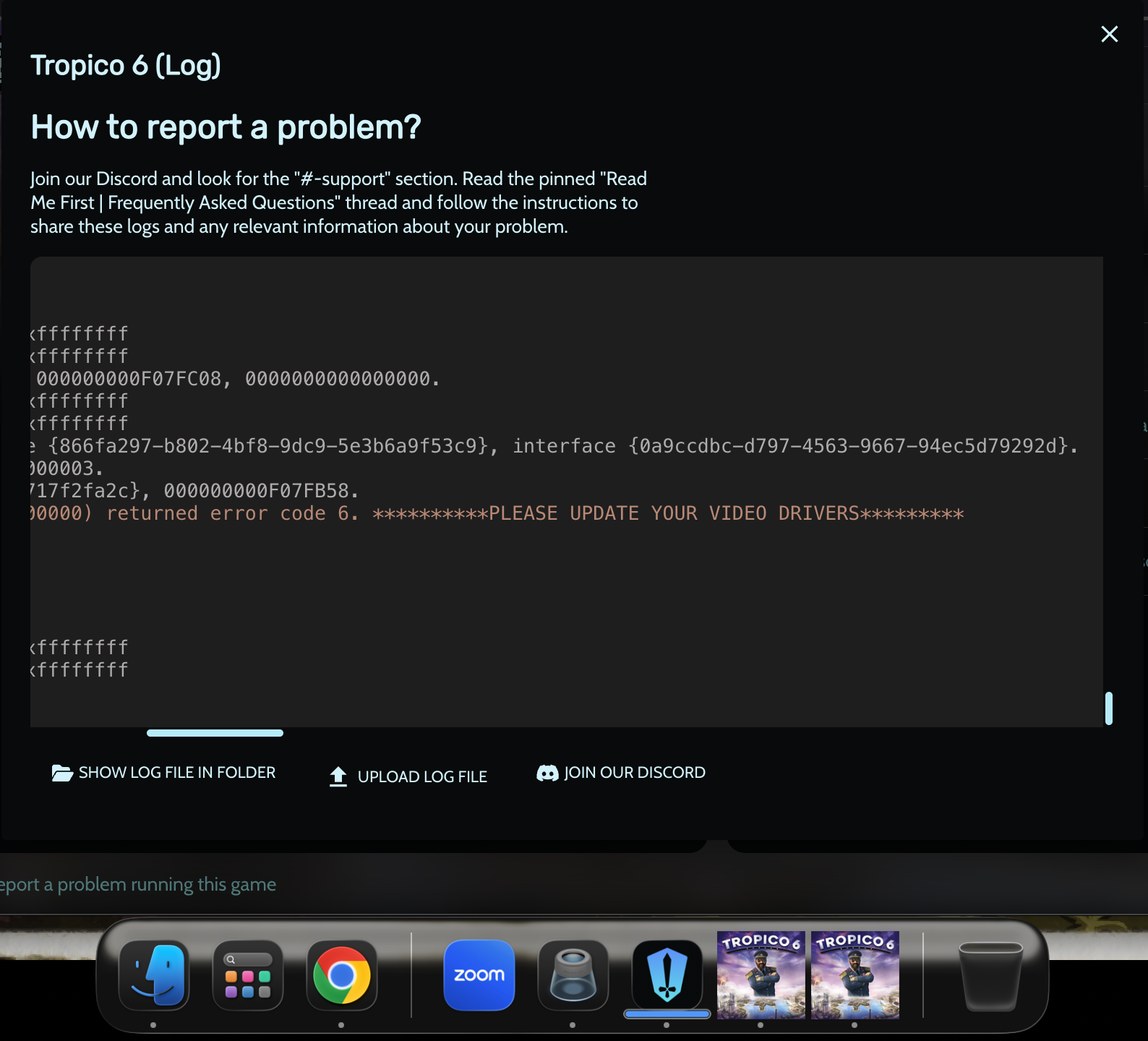Open the Trash in the dock
The height and width of the screenshot is (1041, 1148).
coord(990,976)
